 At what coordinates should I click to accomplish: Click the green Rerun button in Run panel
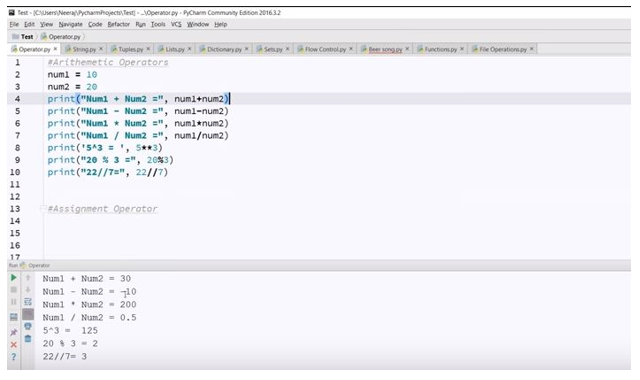pyautogui.click(x=13, y=278)
